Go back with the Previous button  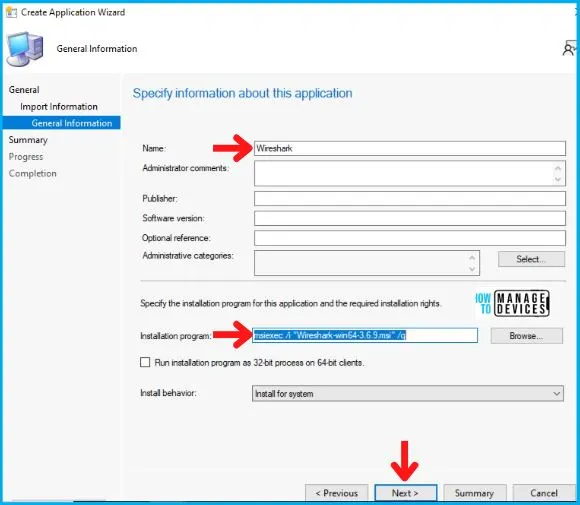[337, 493]
